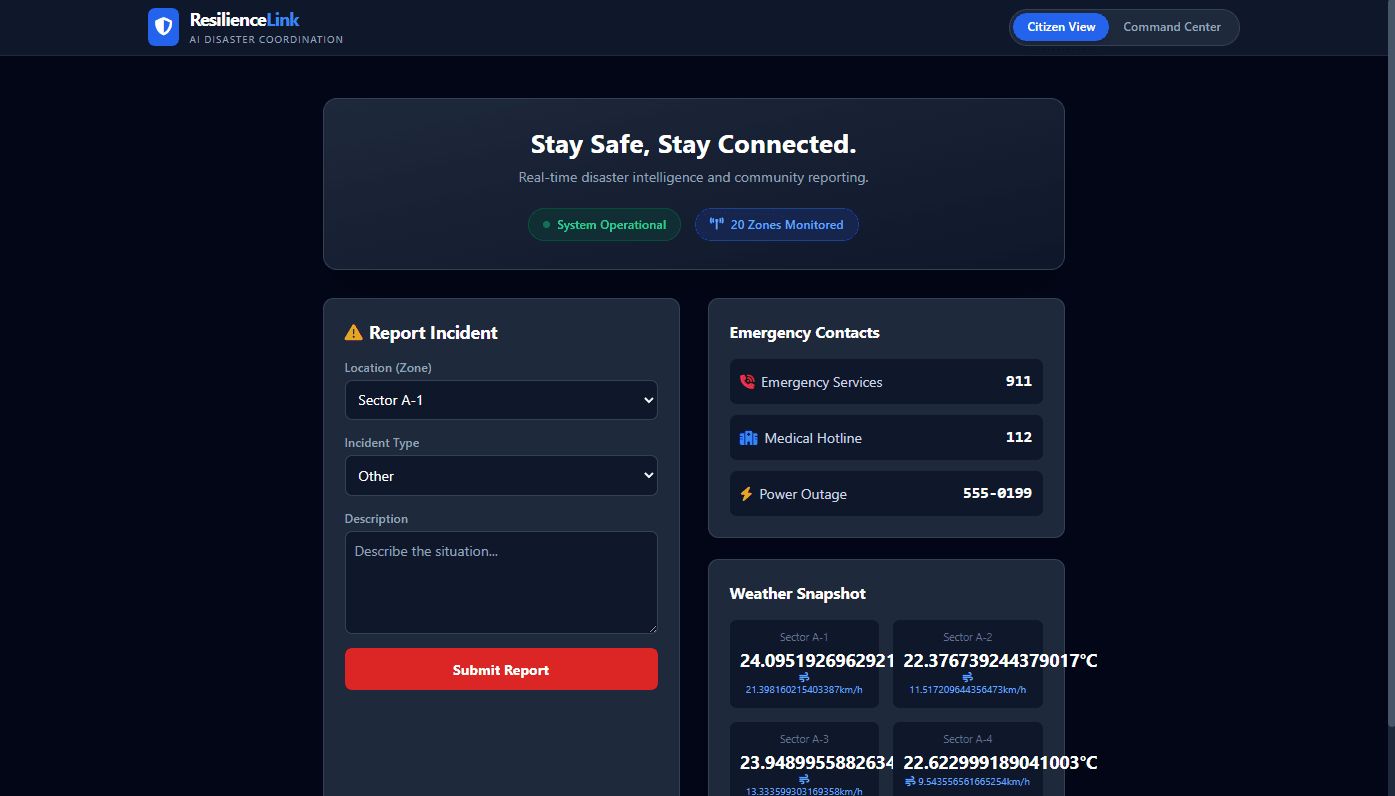Click the warning triangle beside Report Incident
The width and height of the screenshot is (1395, 796).
click(x=353, y=331)
